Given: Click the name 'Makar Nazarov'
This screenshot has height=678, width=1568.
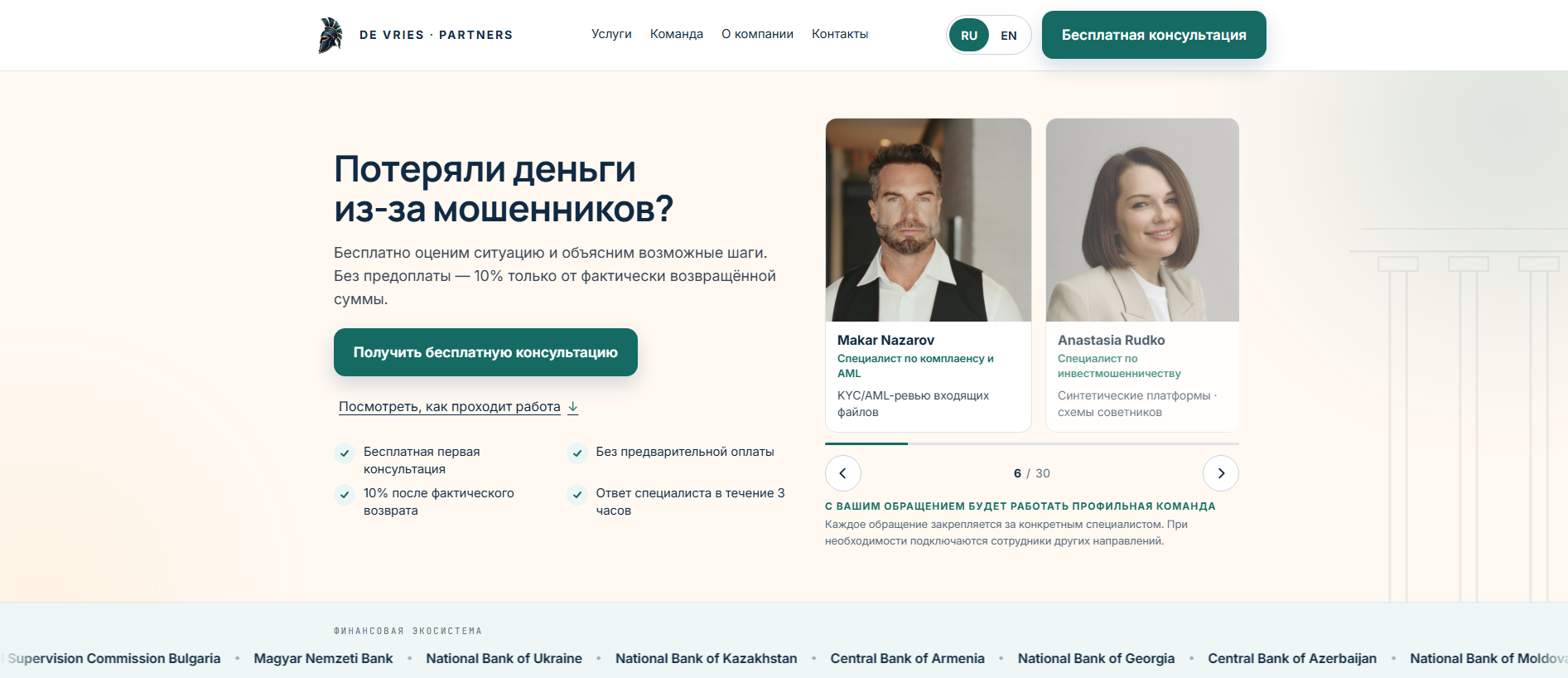Looking at the screenshot, I should (x=885, y=340).
